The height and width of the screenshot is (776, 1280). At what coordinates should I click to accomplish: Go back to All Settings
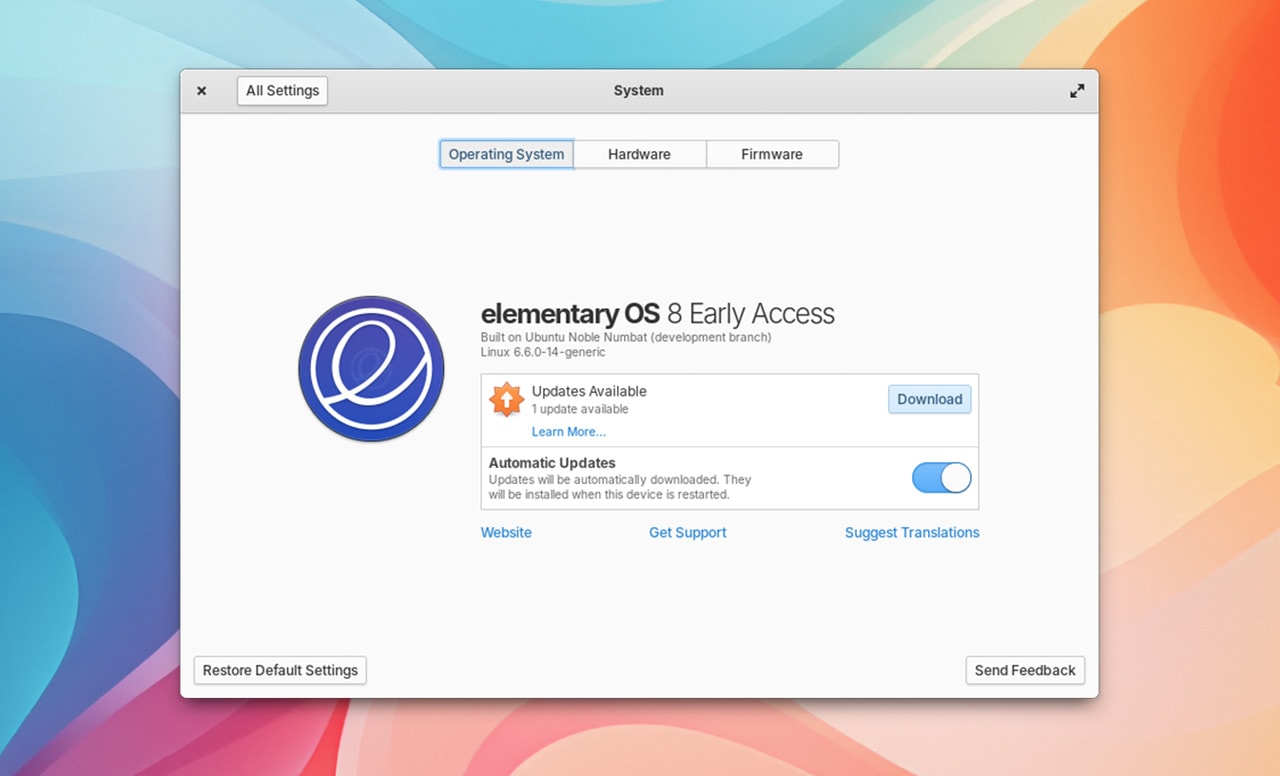[282, 91]
